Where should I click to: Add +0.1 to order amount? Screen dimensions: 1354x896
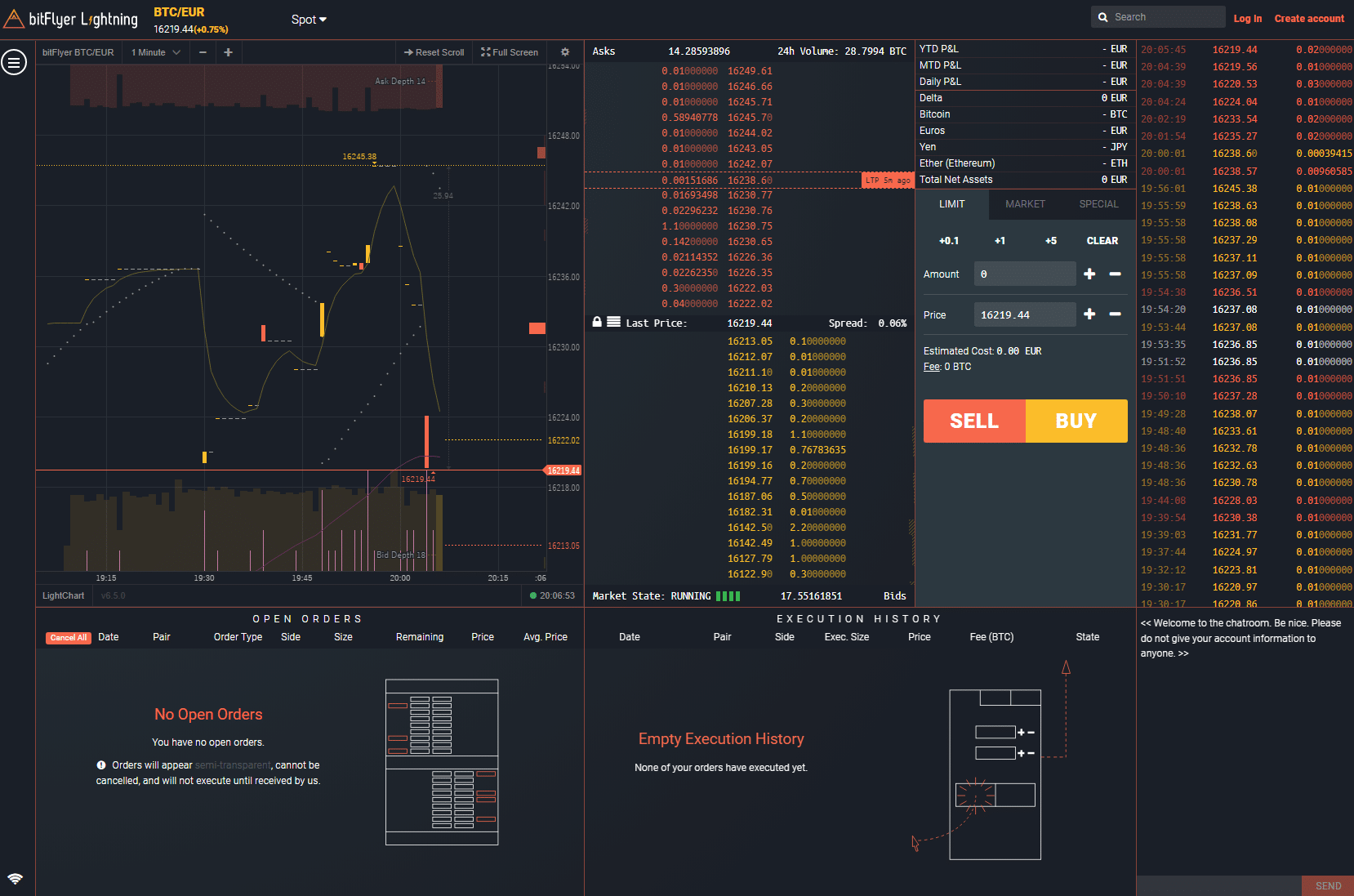(949, 241)
